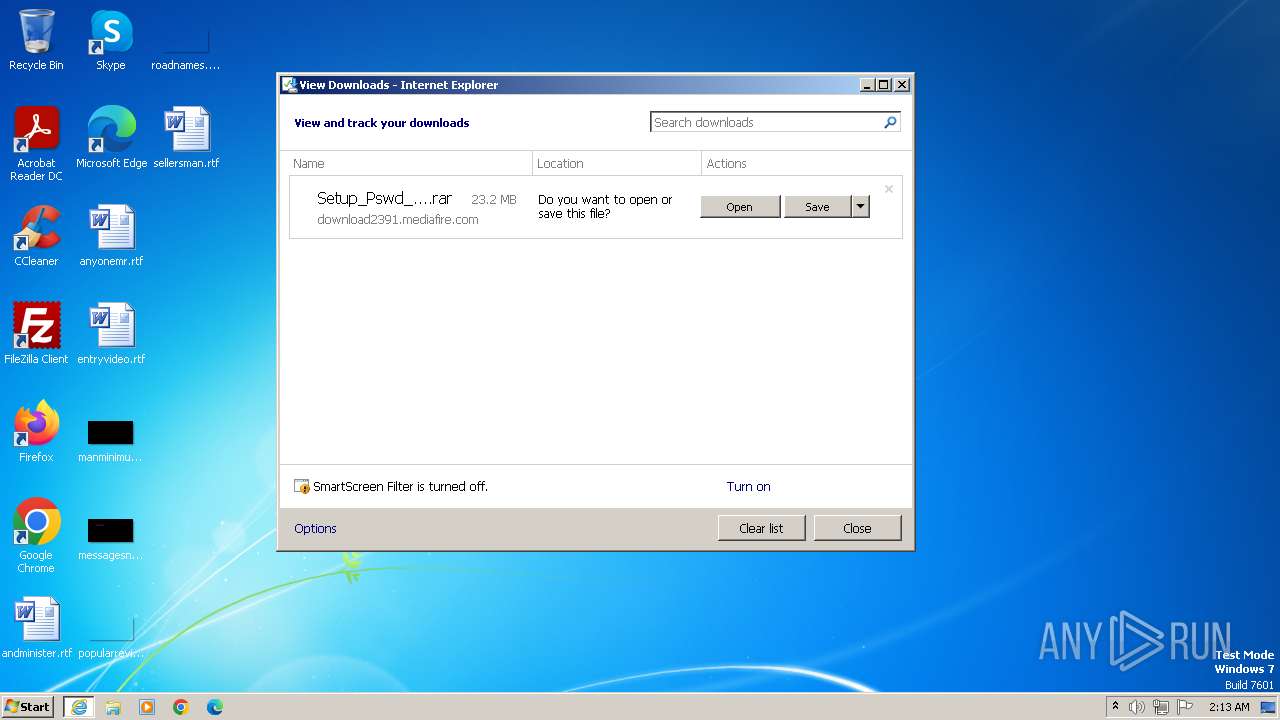Show hidden system tray icons

[1115, 706]
